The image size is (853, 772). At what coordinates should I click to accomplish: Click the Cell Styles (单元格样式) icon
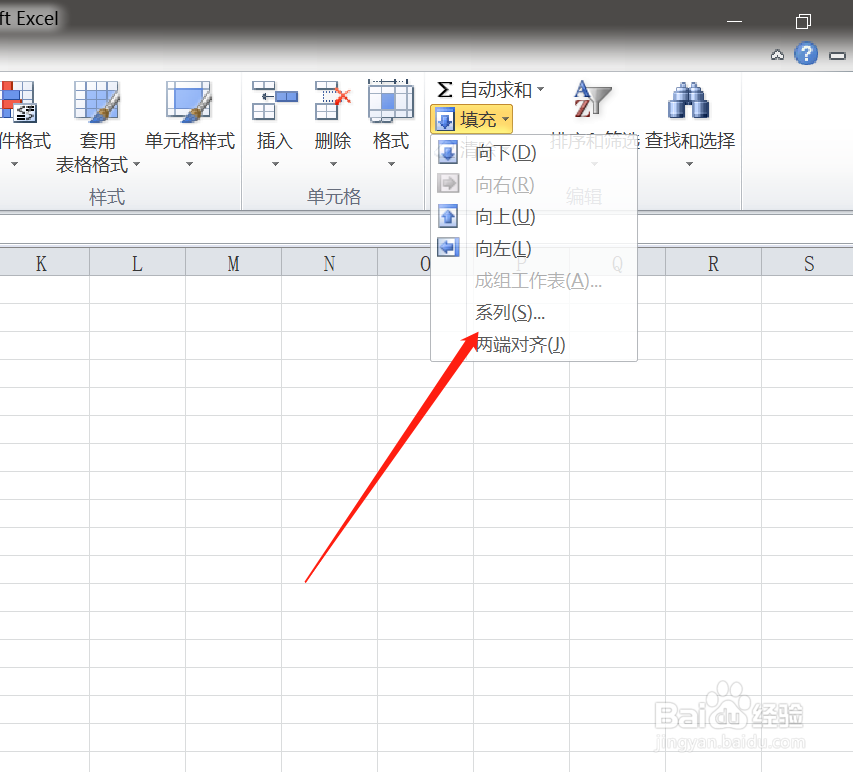[189, 101]
